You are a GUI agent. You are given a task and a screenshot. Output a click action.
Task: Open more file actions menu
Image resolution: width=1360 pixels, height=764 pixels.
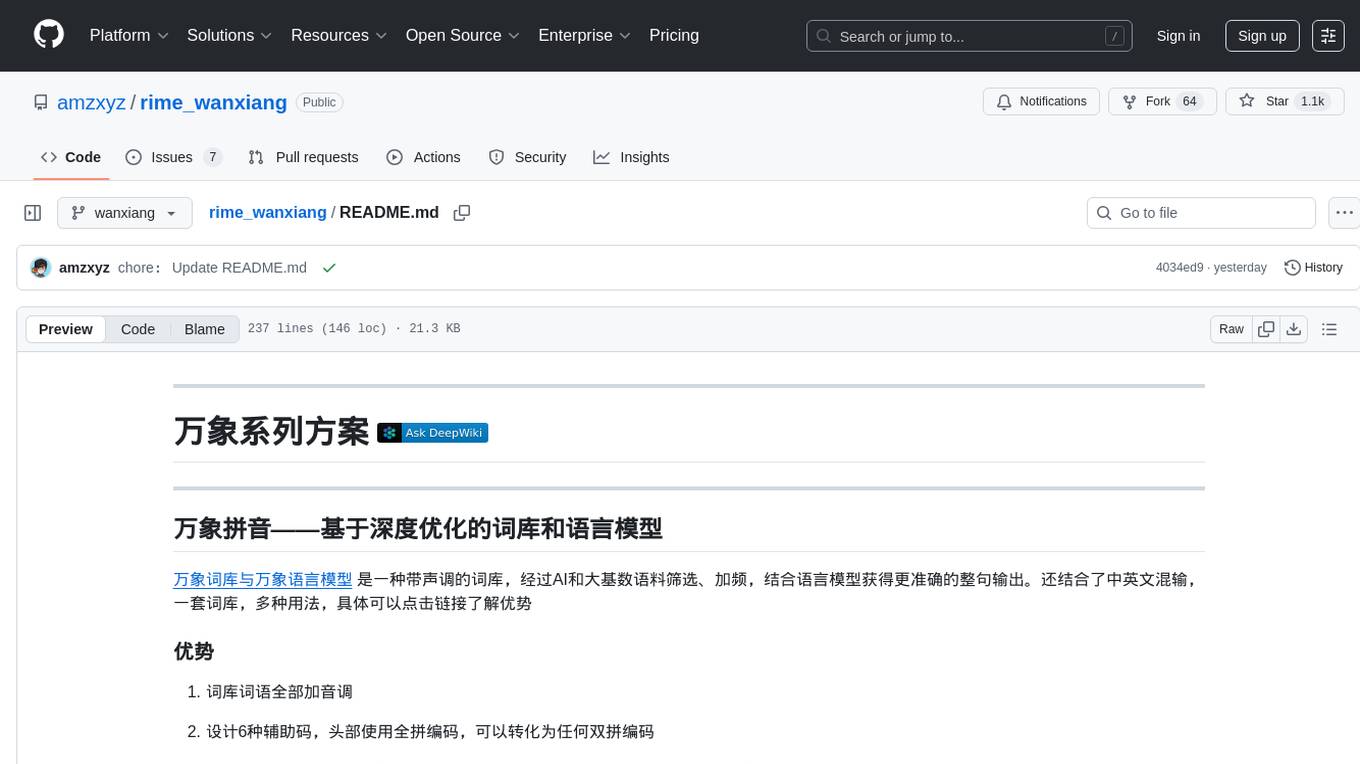pos(1345,213)
